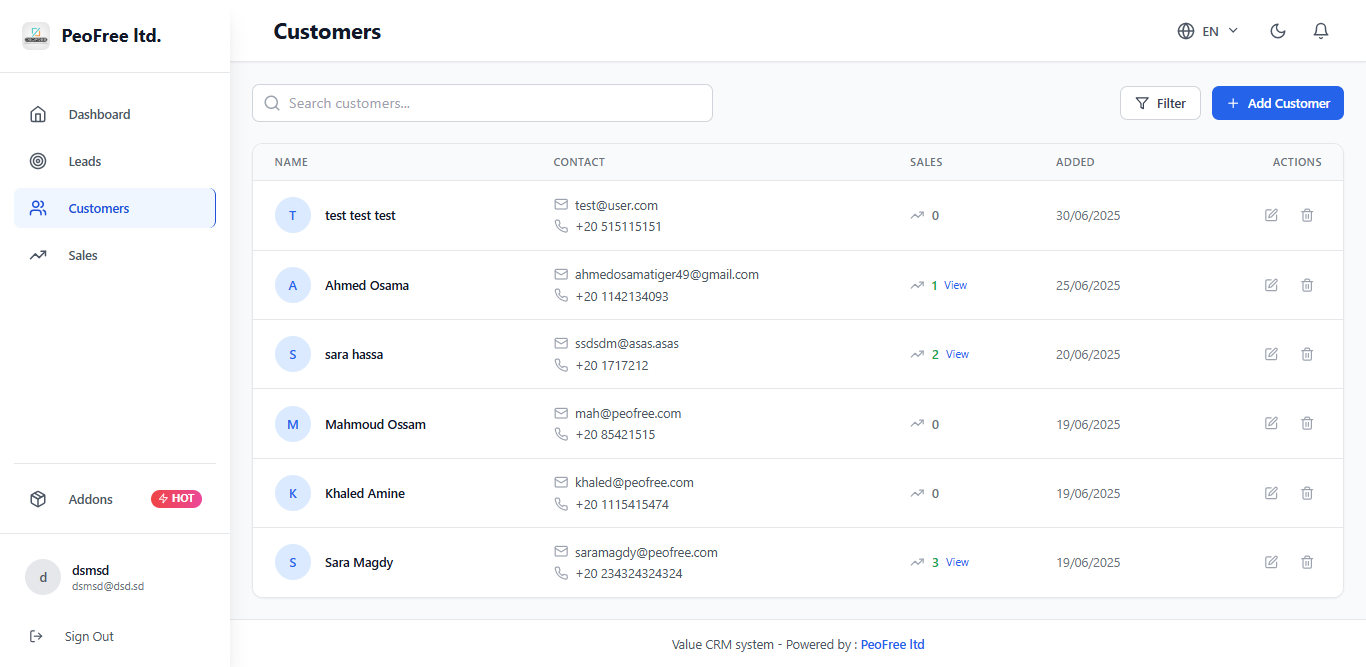Open the Addons section marked HOT
The height and width of the screenshot is (667, 1366).
click(91, 499)
